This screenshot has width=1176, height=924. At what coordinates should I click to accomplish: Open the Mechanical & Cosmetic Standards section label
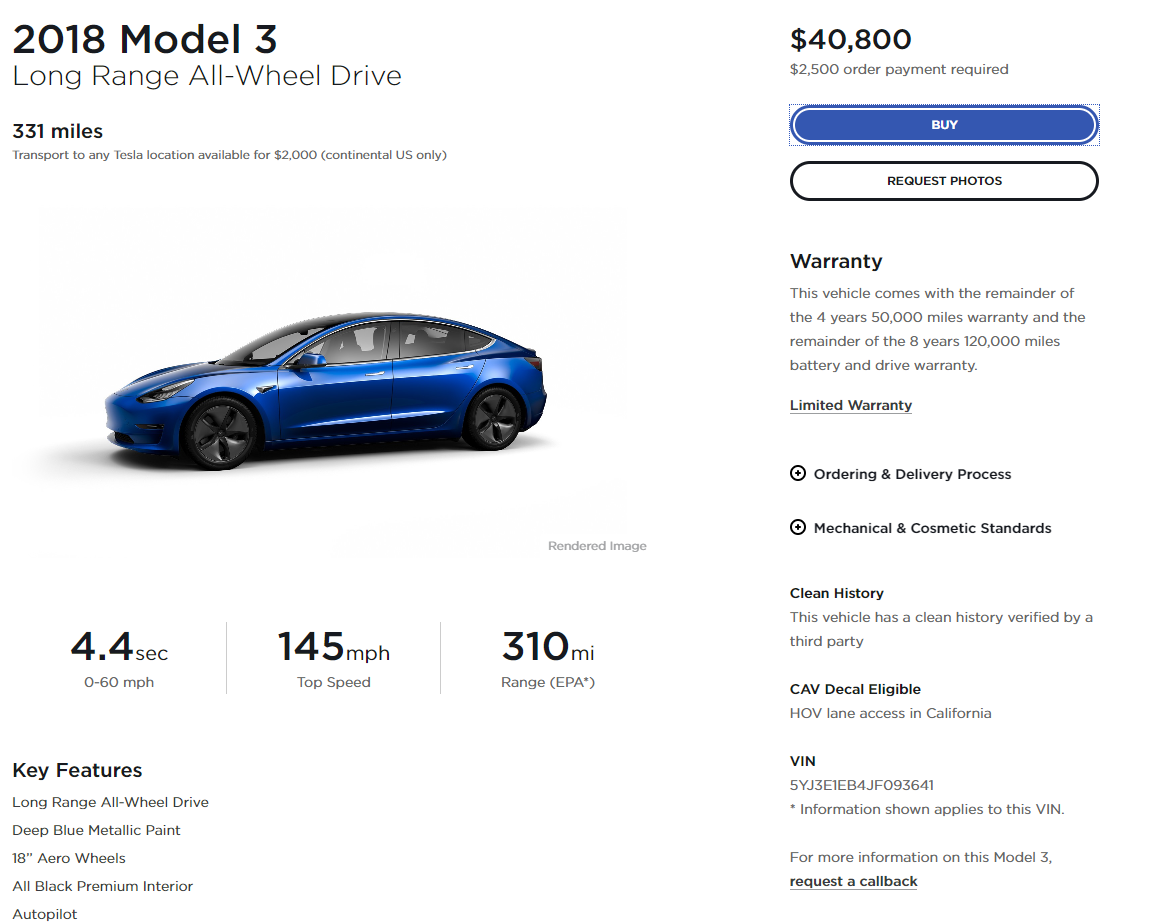pyautogui.click(x=932, y=528)
